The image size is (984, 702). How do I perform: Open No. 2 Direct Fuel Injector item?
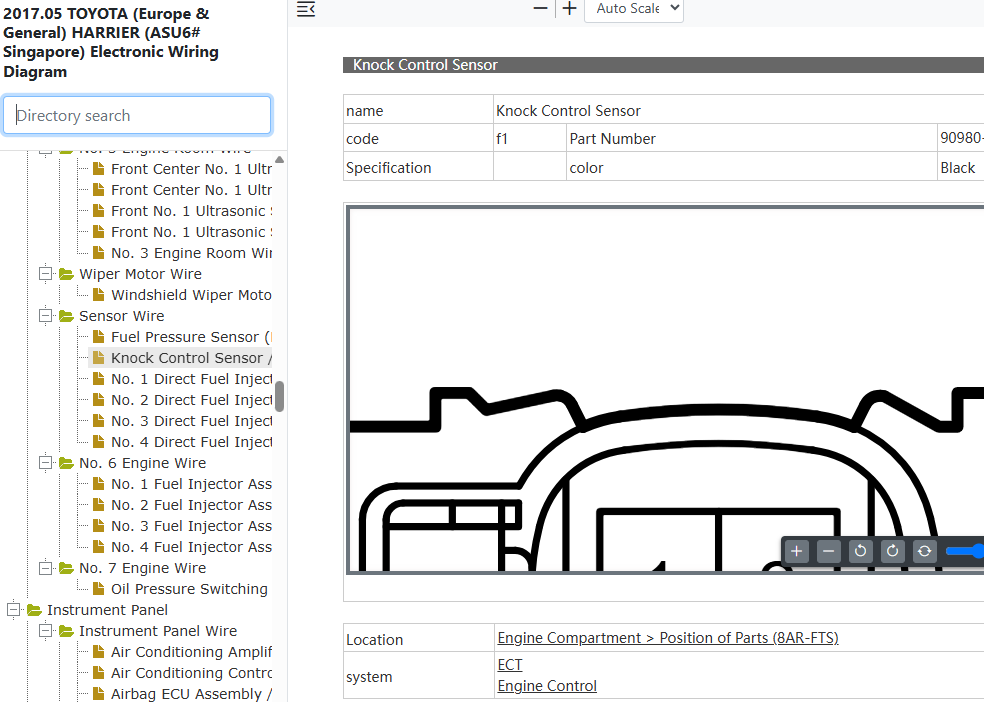click(191, 400)
